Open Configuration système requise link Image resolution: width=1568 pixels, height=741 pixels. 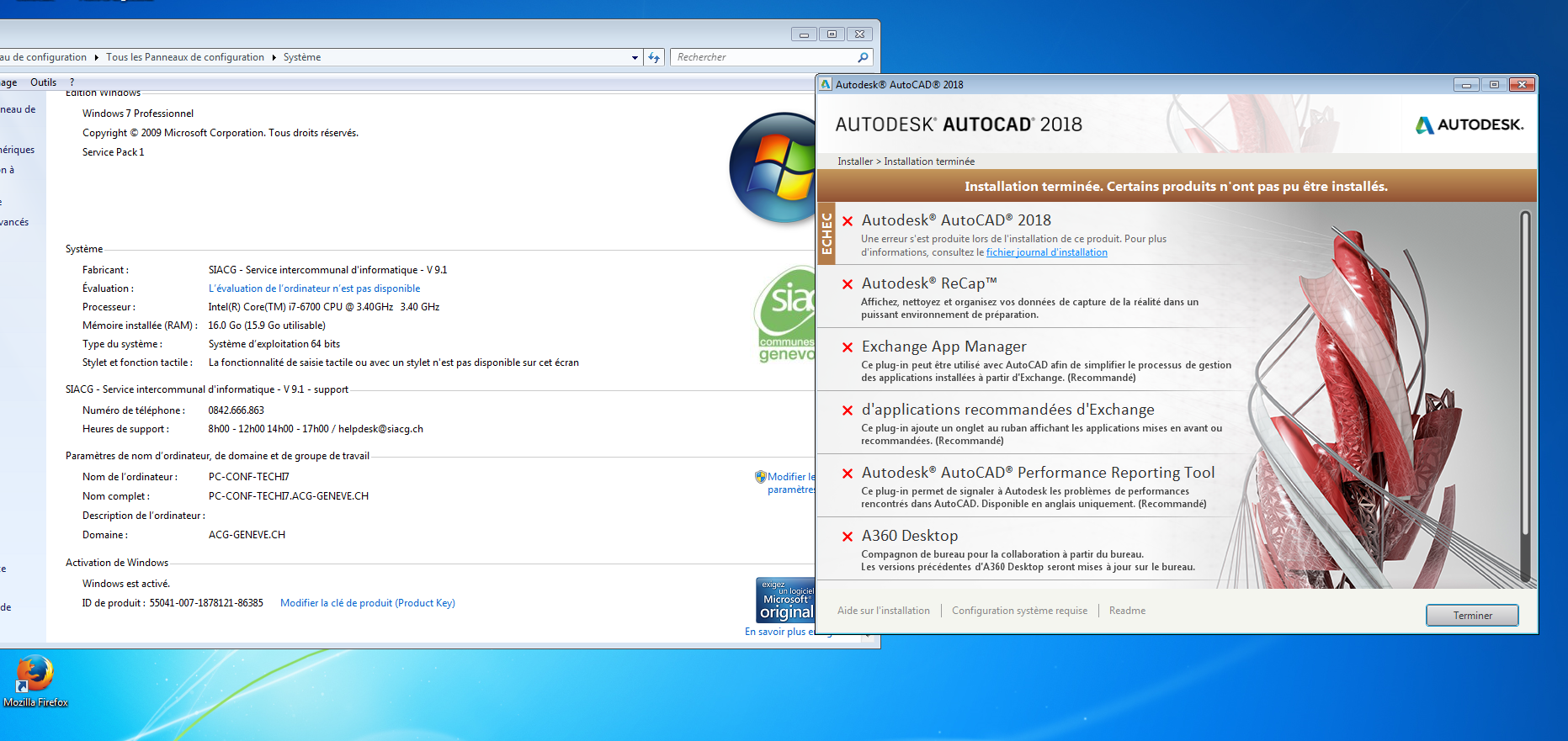[1019, 611]
